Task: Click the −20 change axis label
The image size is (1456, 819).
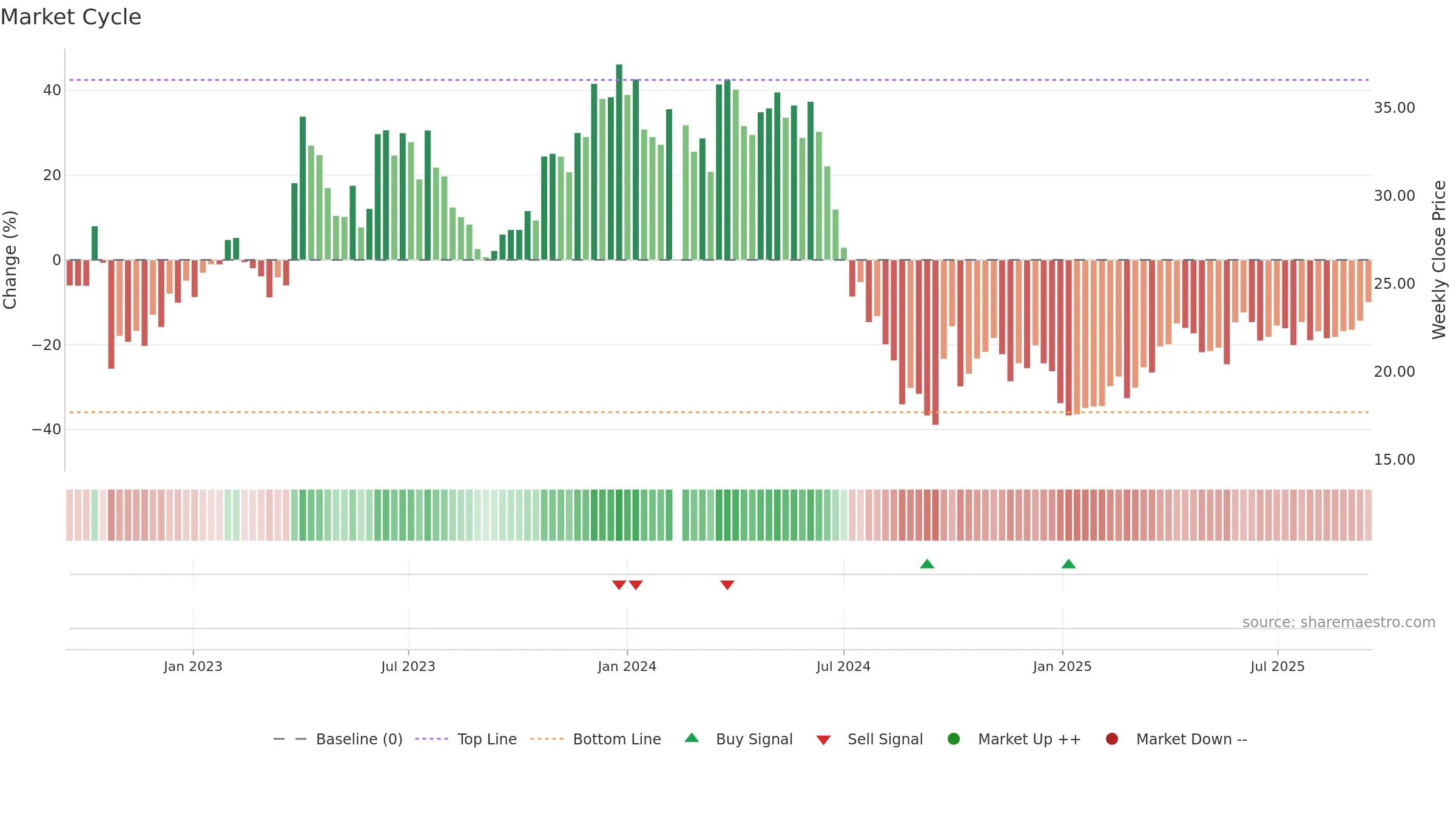Action: point(47,345)
